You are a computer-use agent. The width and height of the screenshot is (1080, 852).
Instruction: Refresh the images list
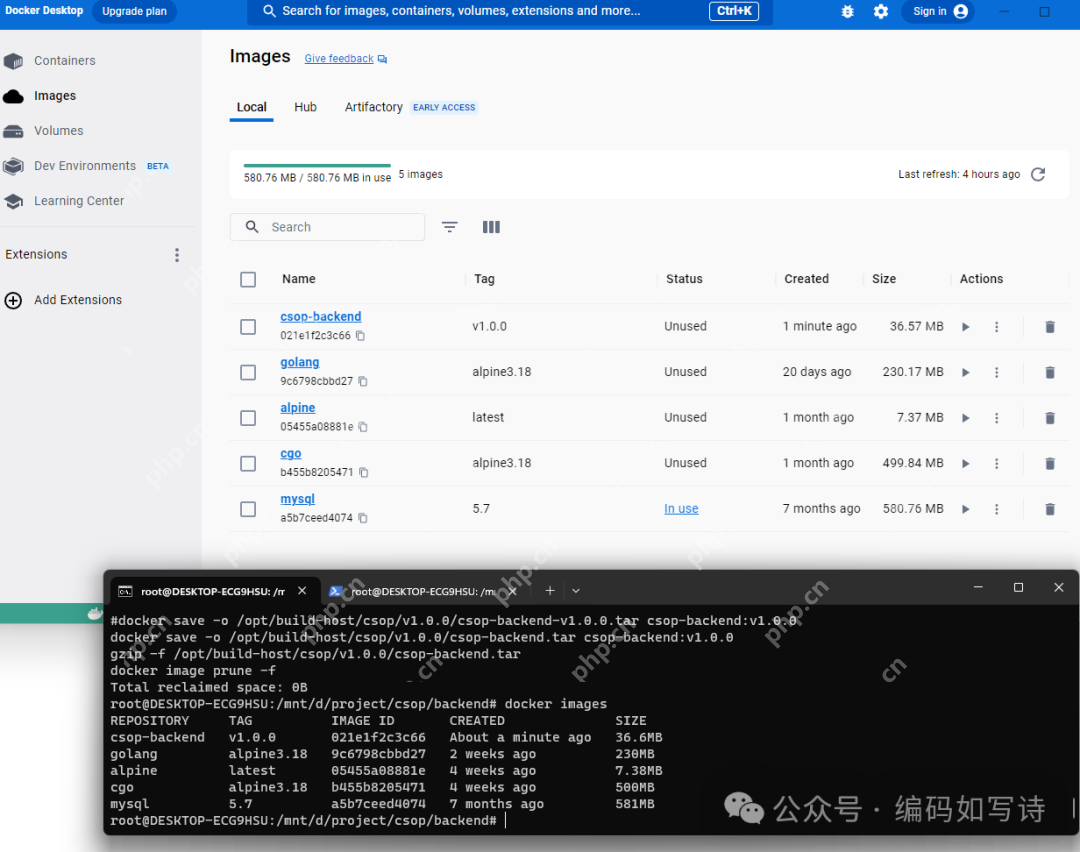[1038, 174]
